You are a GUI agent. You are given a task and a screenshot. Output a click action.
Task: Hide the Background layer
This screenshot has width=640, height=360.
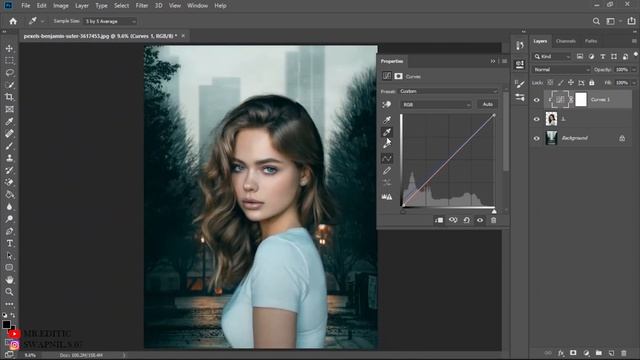537,138
